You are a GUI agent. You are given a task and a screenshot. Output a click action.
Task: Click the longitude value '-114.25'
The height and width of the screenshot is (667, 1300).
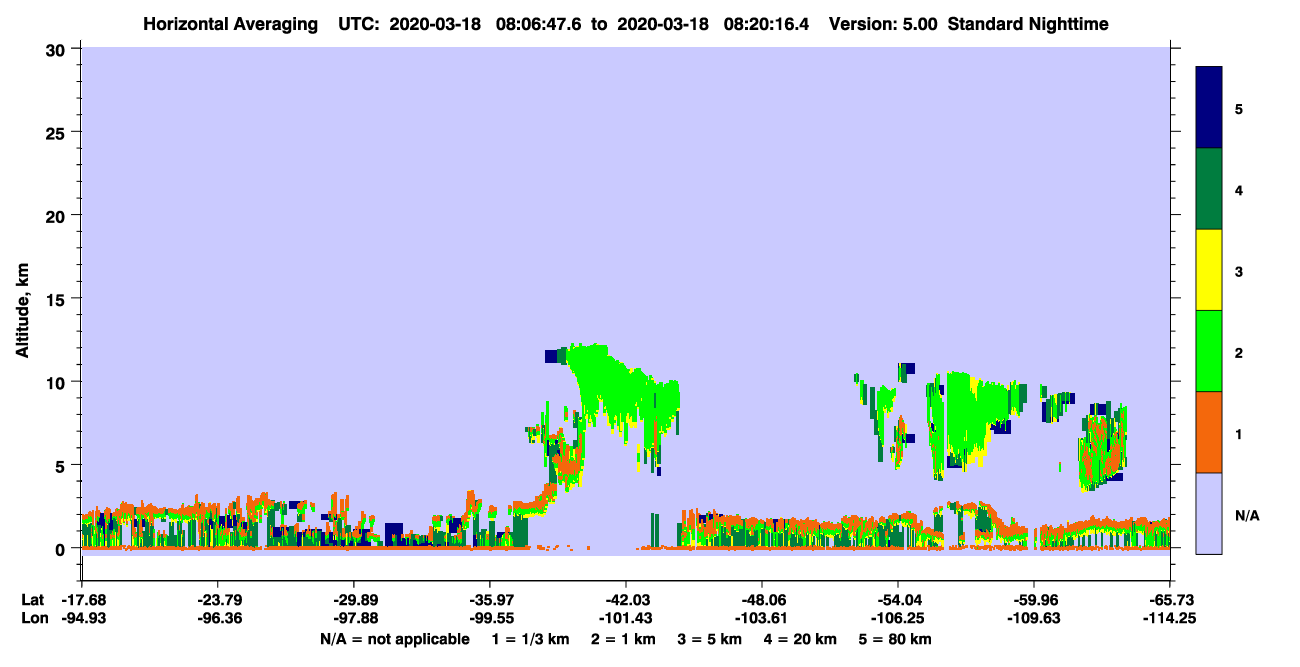1170,618
